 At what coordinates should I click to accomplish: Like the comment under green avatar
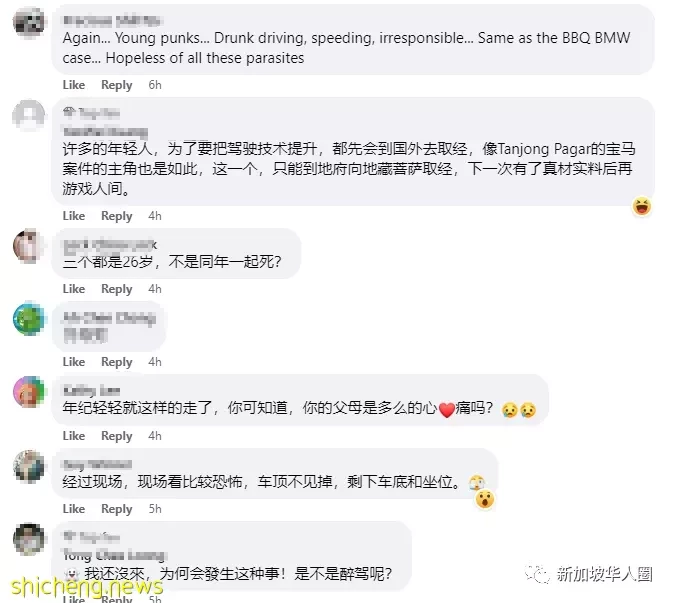coord(74,362)
